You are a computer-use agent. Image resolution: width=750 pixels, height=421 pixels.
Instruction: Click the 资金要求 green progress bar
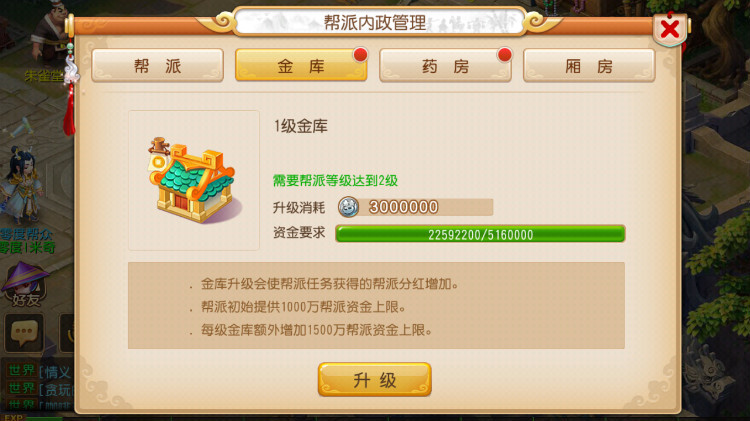point(480,234)
